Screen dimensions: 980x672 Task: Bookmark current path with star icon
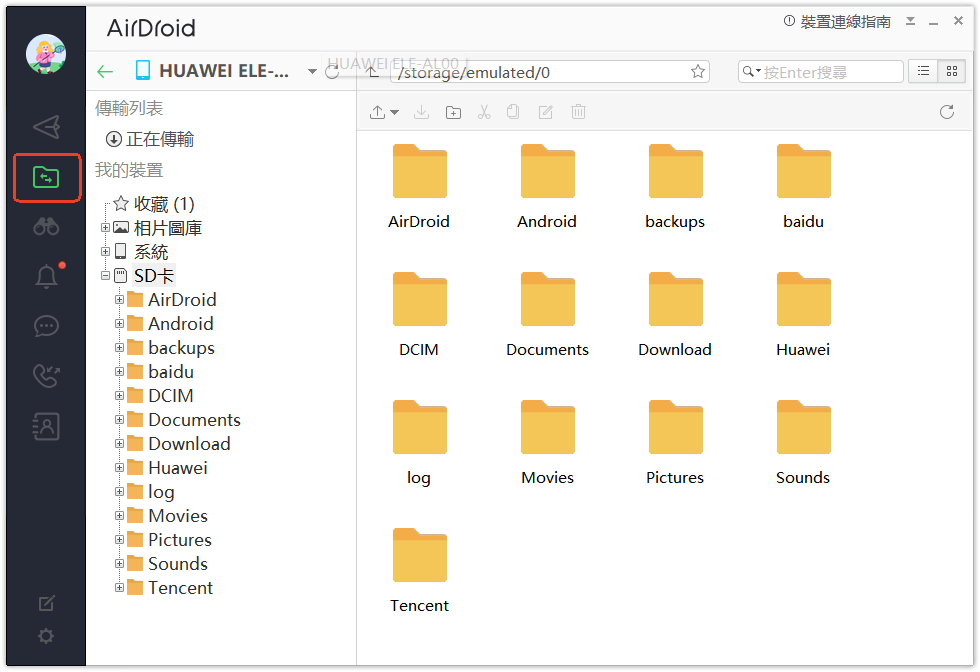tap(698, 72)
